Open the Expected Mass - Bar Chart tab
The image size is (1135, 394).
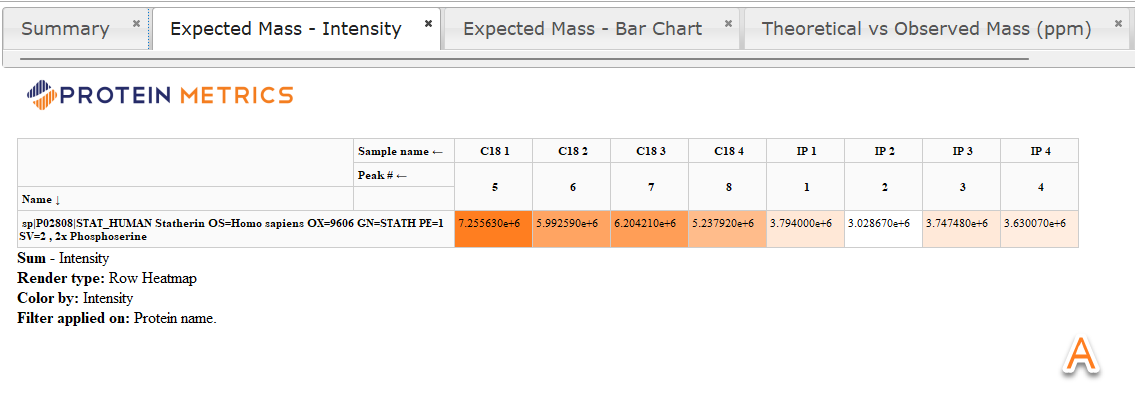click(583, 29)
